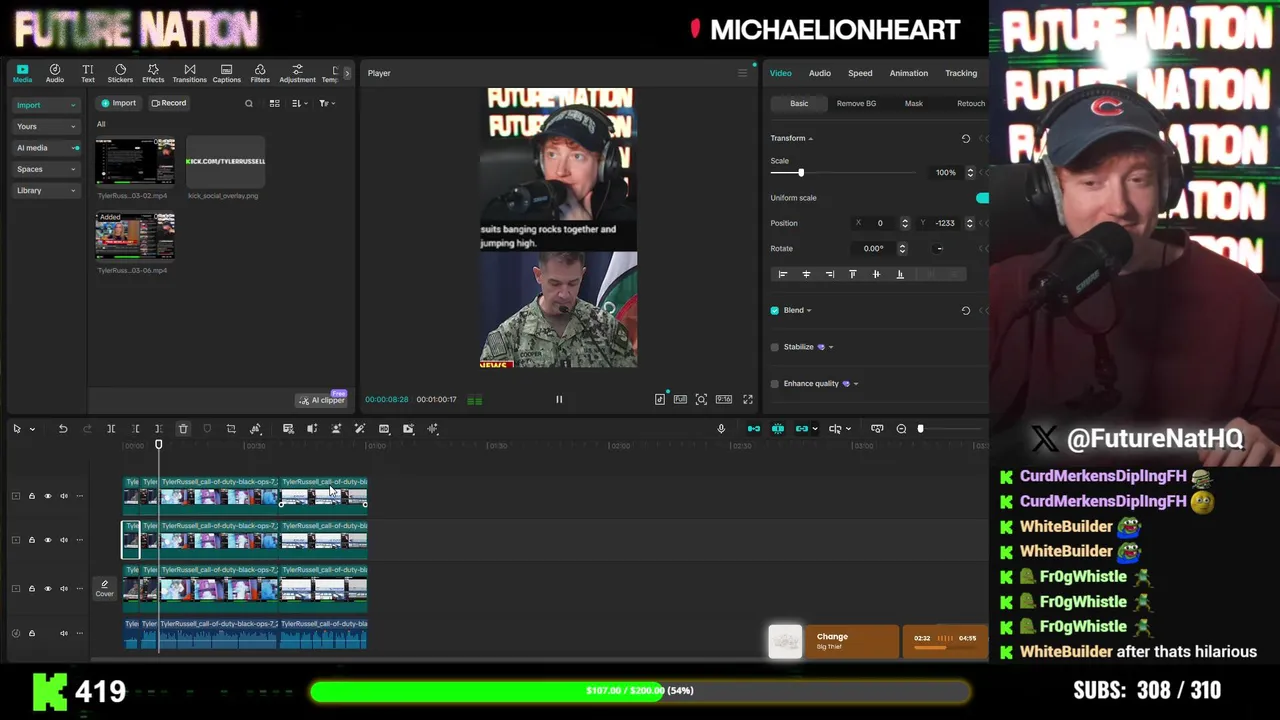Click the Position X value field
The height and width of the screenshot is (720, 1280).
click(880, 223)
